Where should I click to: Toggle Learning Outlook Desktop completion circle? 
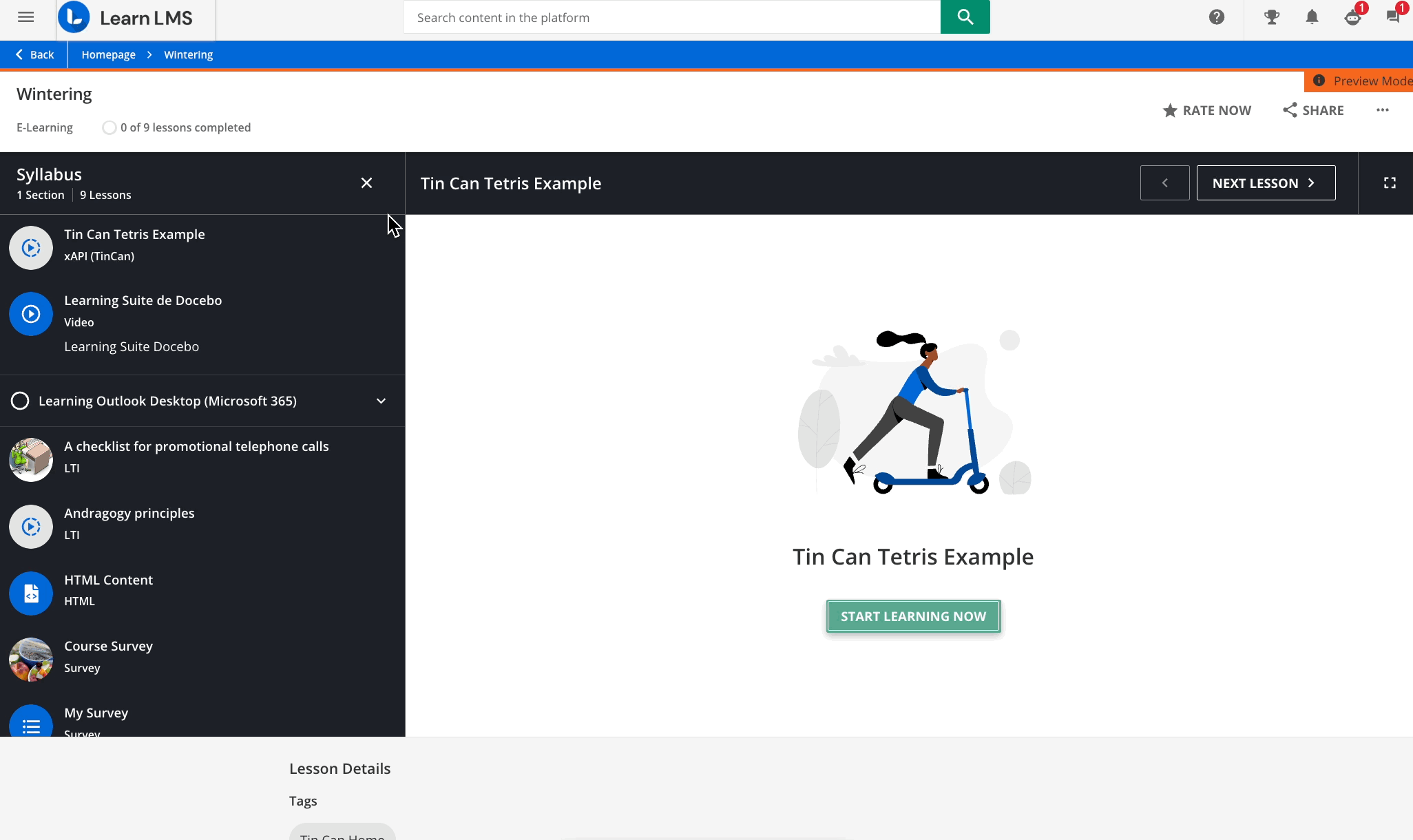click(x=21, y=401)
